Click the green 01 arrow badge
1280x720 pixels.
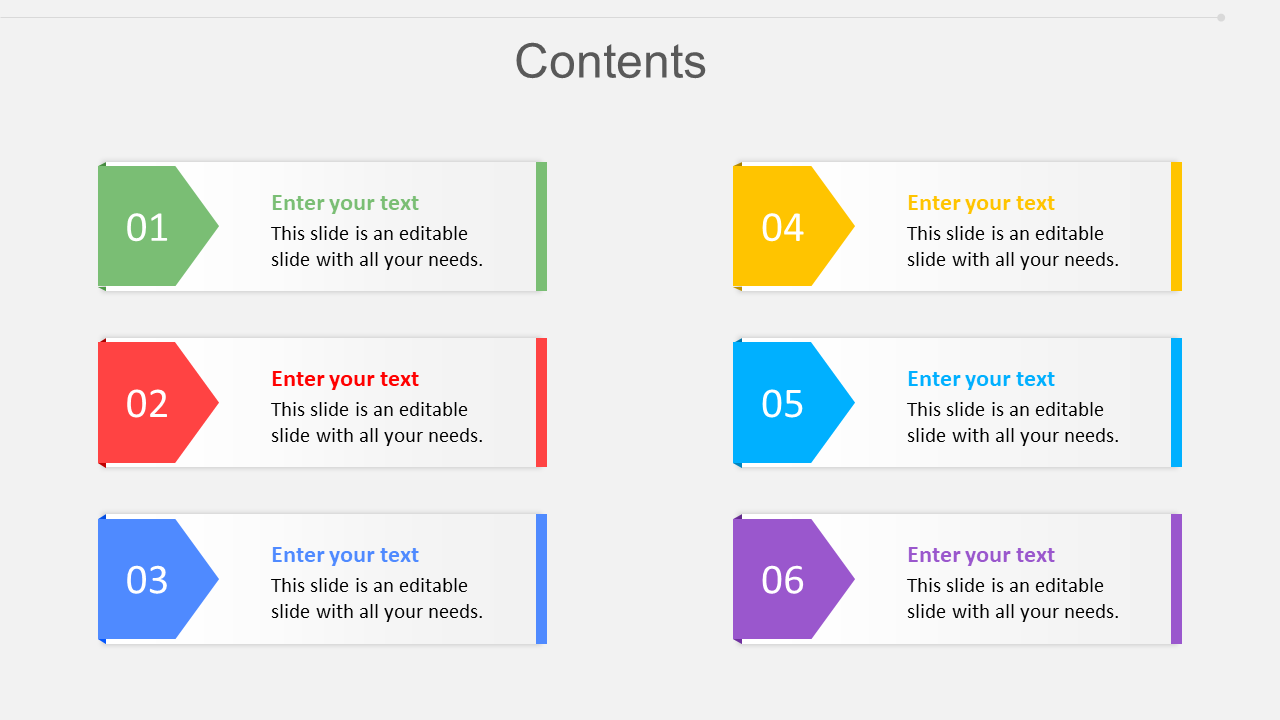pyautogui.click(x=150, y=227)
